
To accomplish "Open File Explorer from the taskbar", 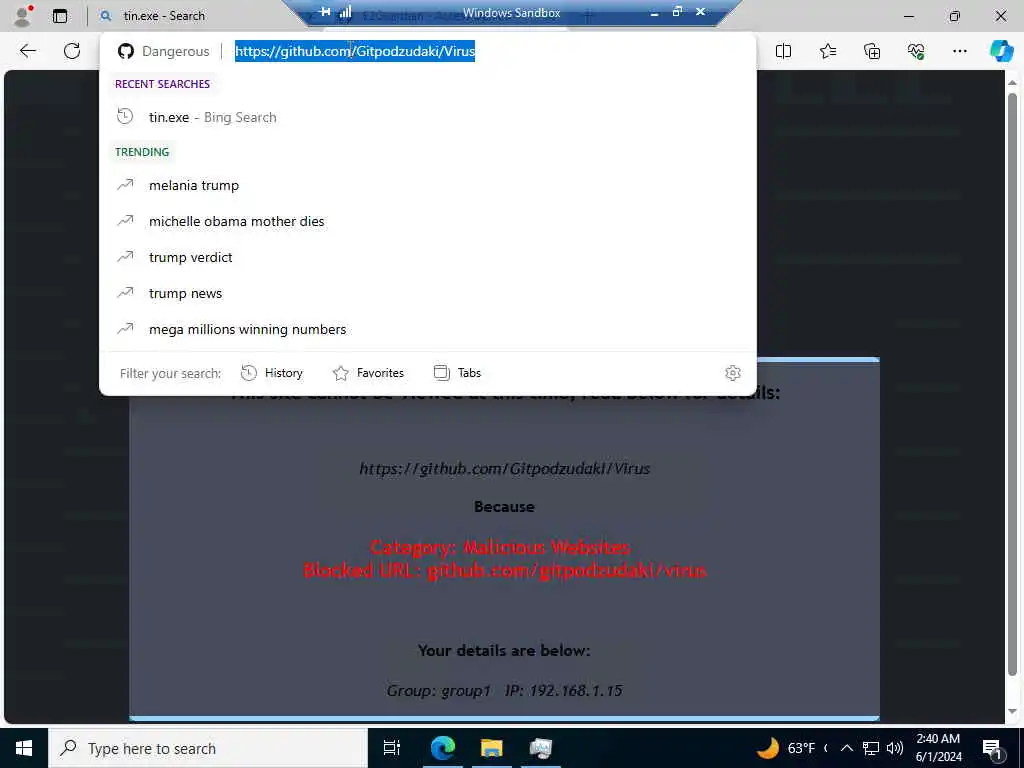I will point(491,748).
